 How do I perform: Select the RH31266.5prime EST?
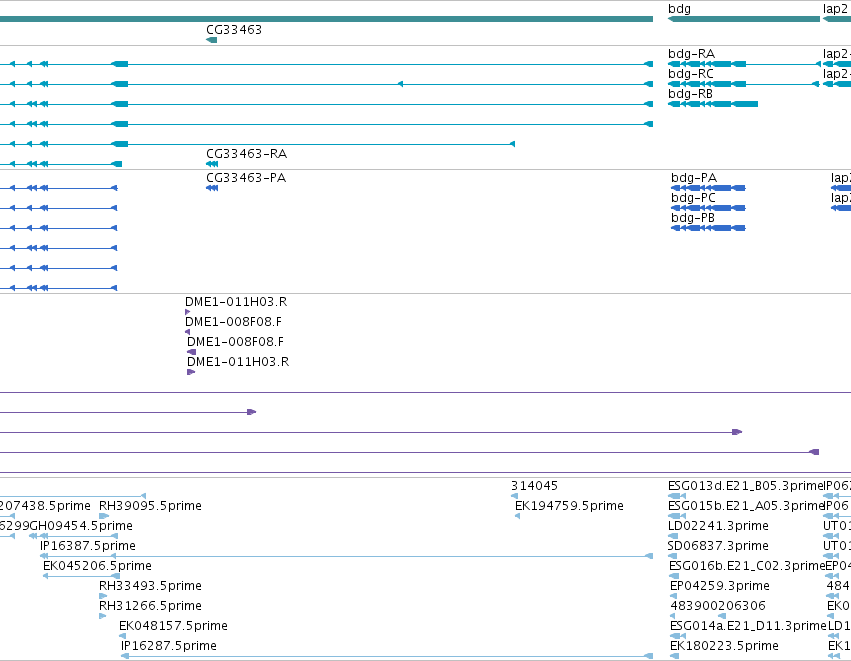tap(103, 616)
